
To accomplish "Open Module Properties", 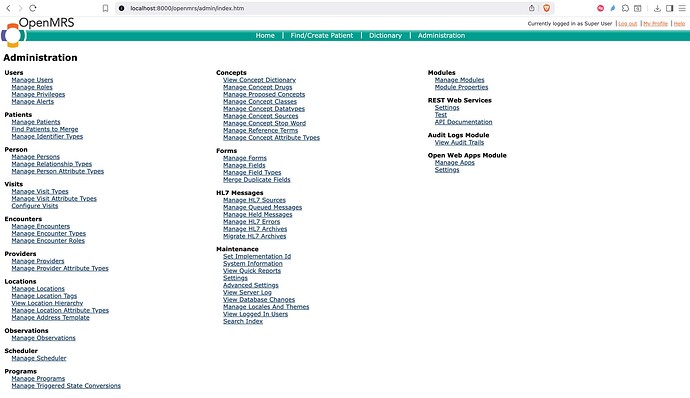I will (x=461, y=87).
